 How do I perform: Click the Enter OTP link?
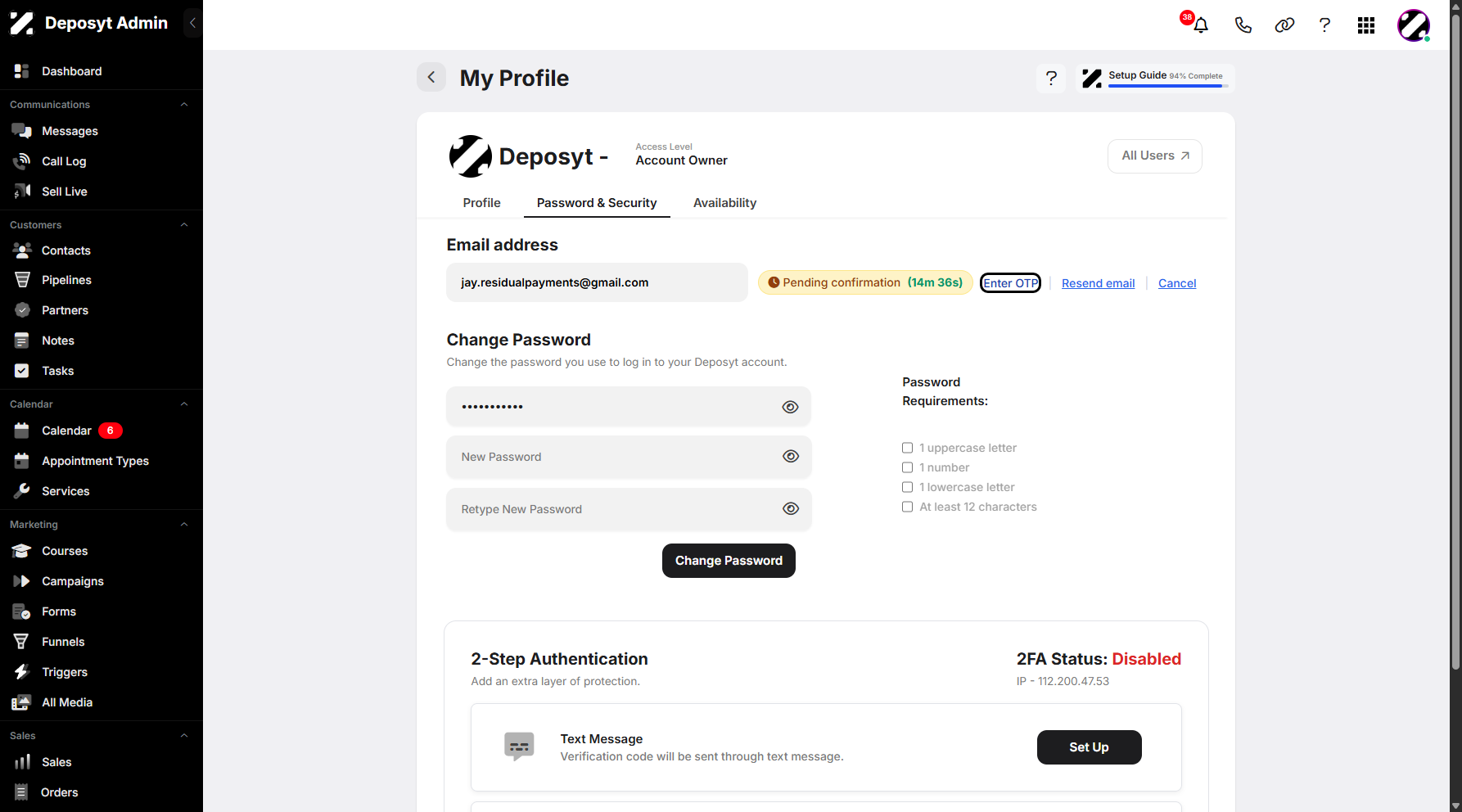1010,283
